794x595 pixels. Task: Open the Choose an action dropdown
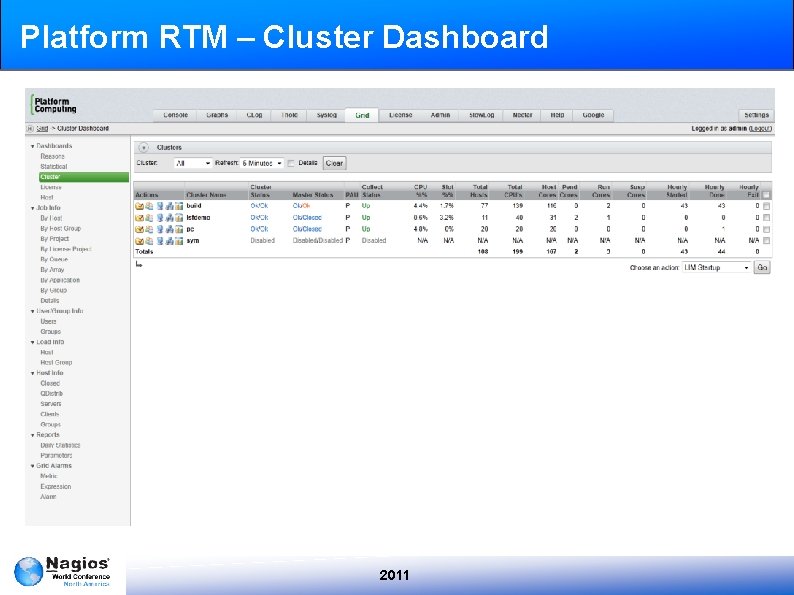click(716, 267)
